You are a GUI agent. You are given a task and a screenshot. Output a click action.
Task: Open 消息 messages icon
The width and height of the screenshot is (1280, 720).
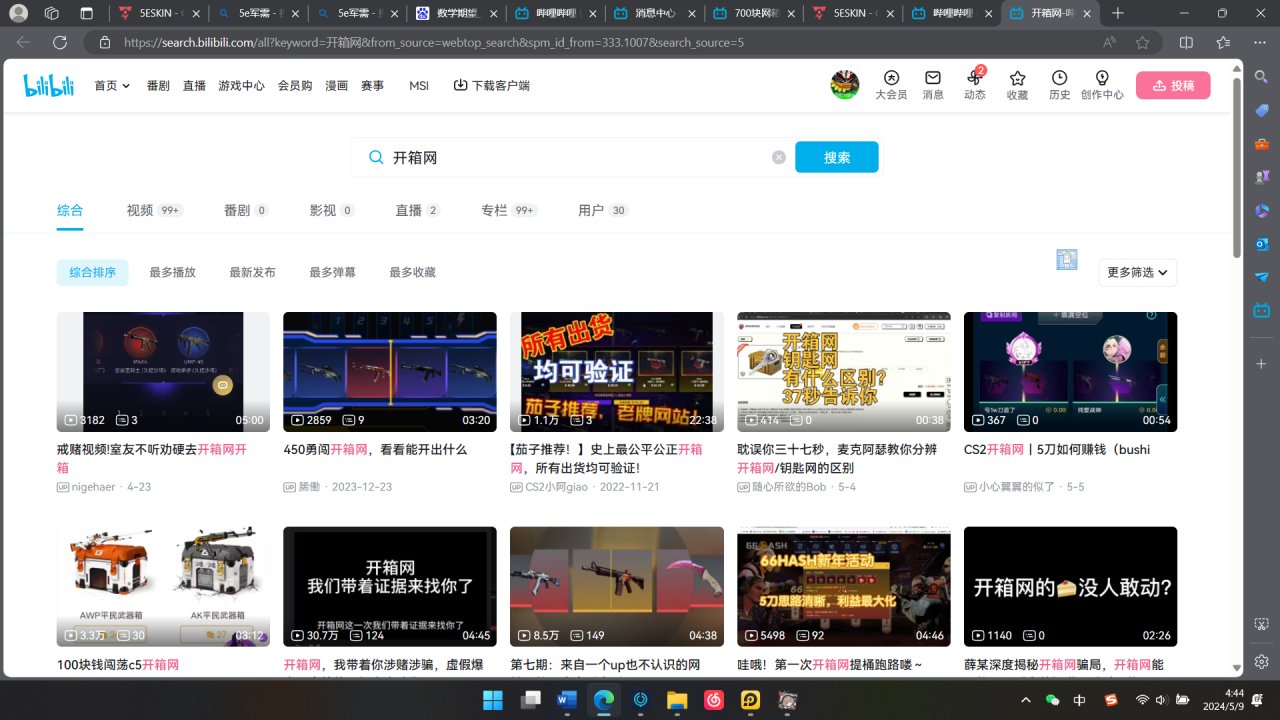click(933, 85)
